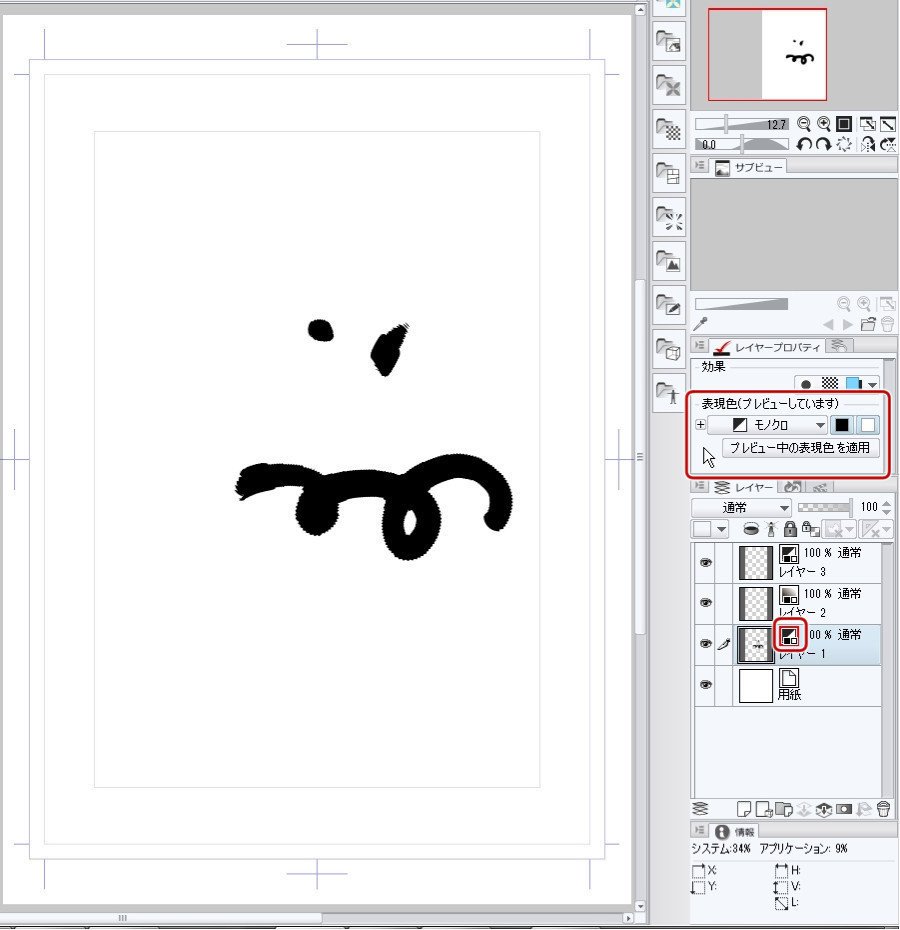This screenshot has width=900, height=930.
Task: Adjust the layer opacity slider
Action: coord(825,507)
